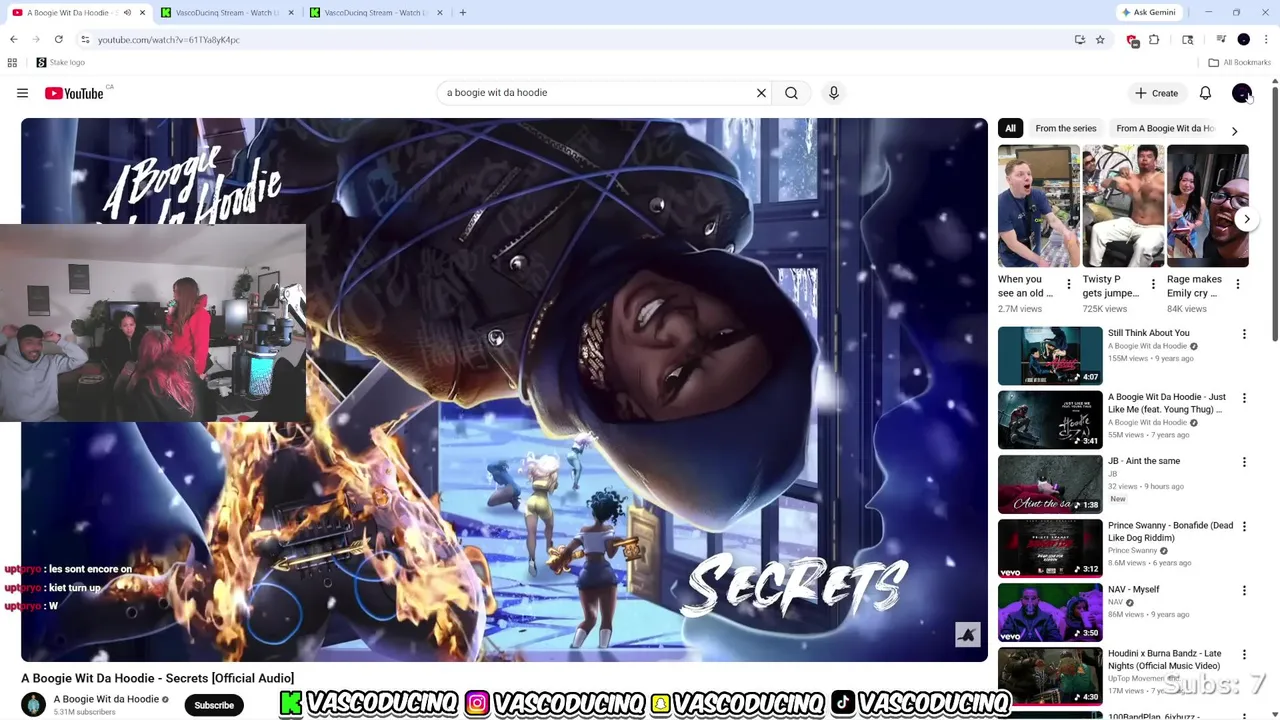Go back in browser history
Image resolution: width=1280 pixels, height=720 pixels.
(13, 39)
